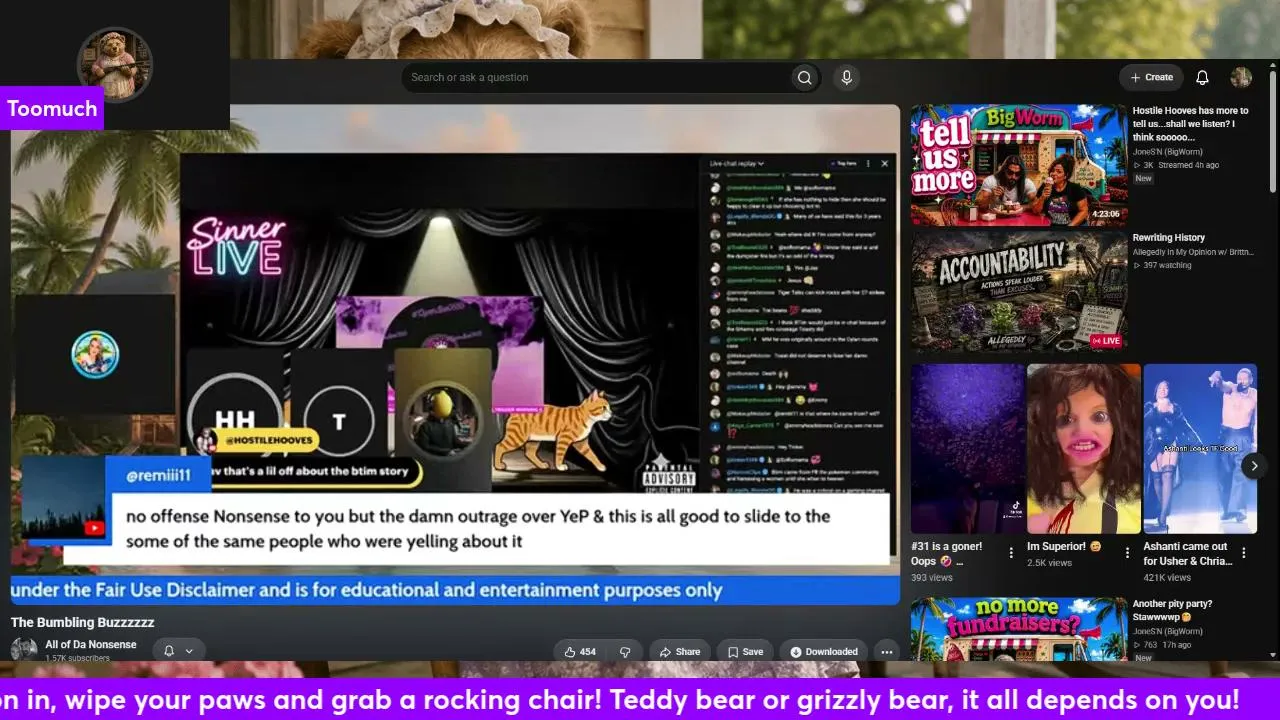
Task: Like the video with 454 likes
Action: click(580, 652)
